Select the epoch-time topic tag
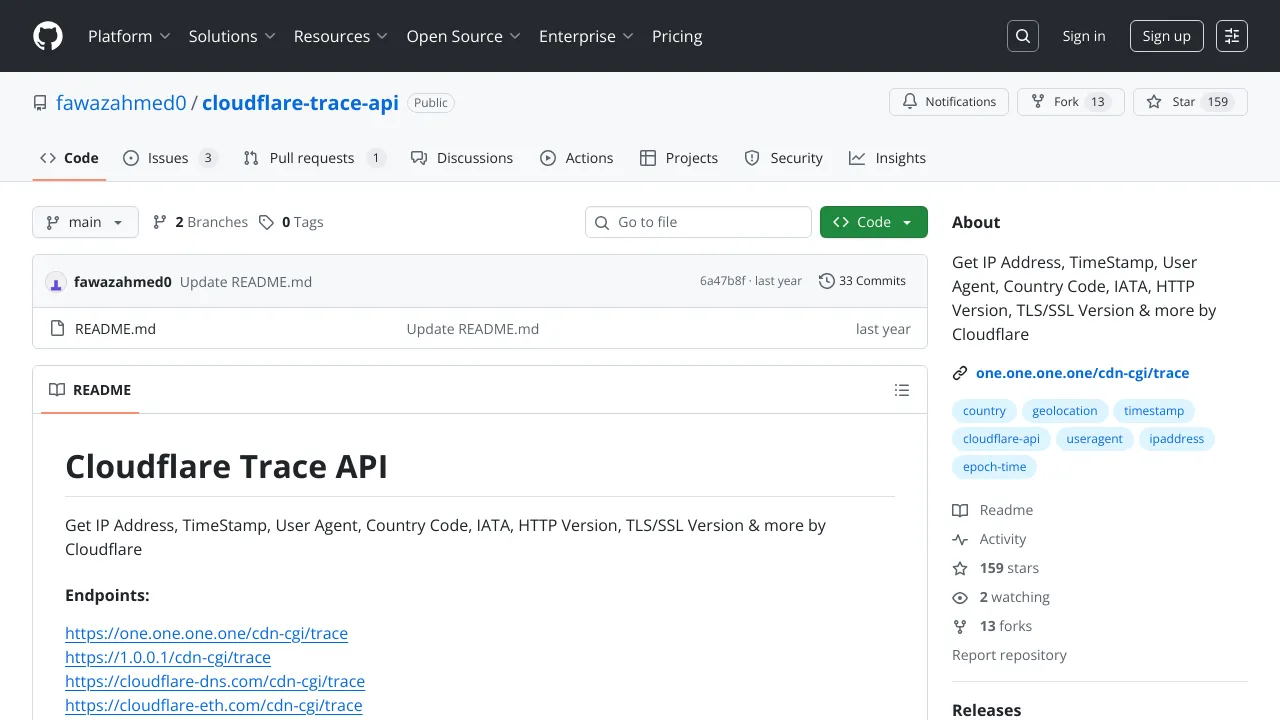 tap(994, 467)
